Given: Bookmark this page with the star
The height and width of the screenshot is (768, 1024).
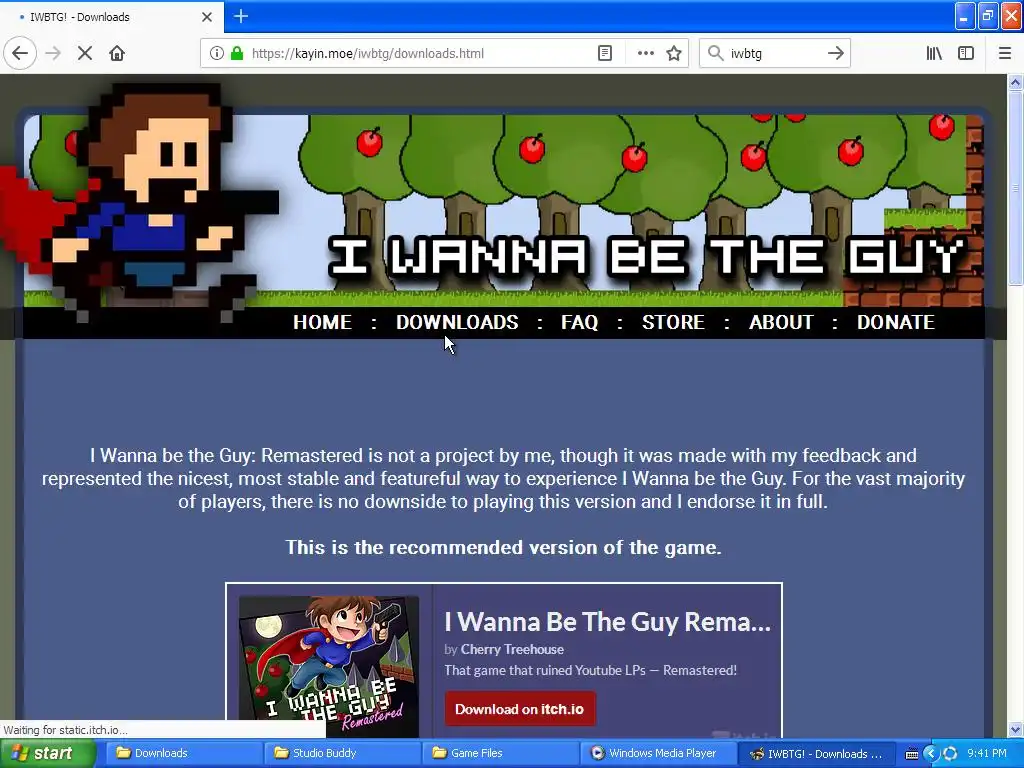Looking at the screenshot, I should 674,54.
